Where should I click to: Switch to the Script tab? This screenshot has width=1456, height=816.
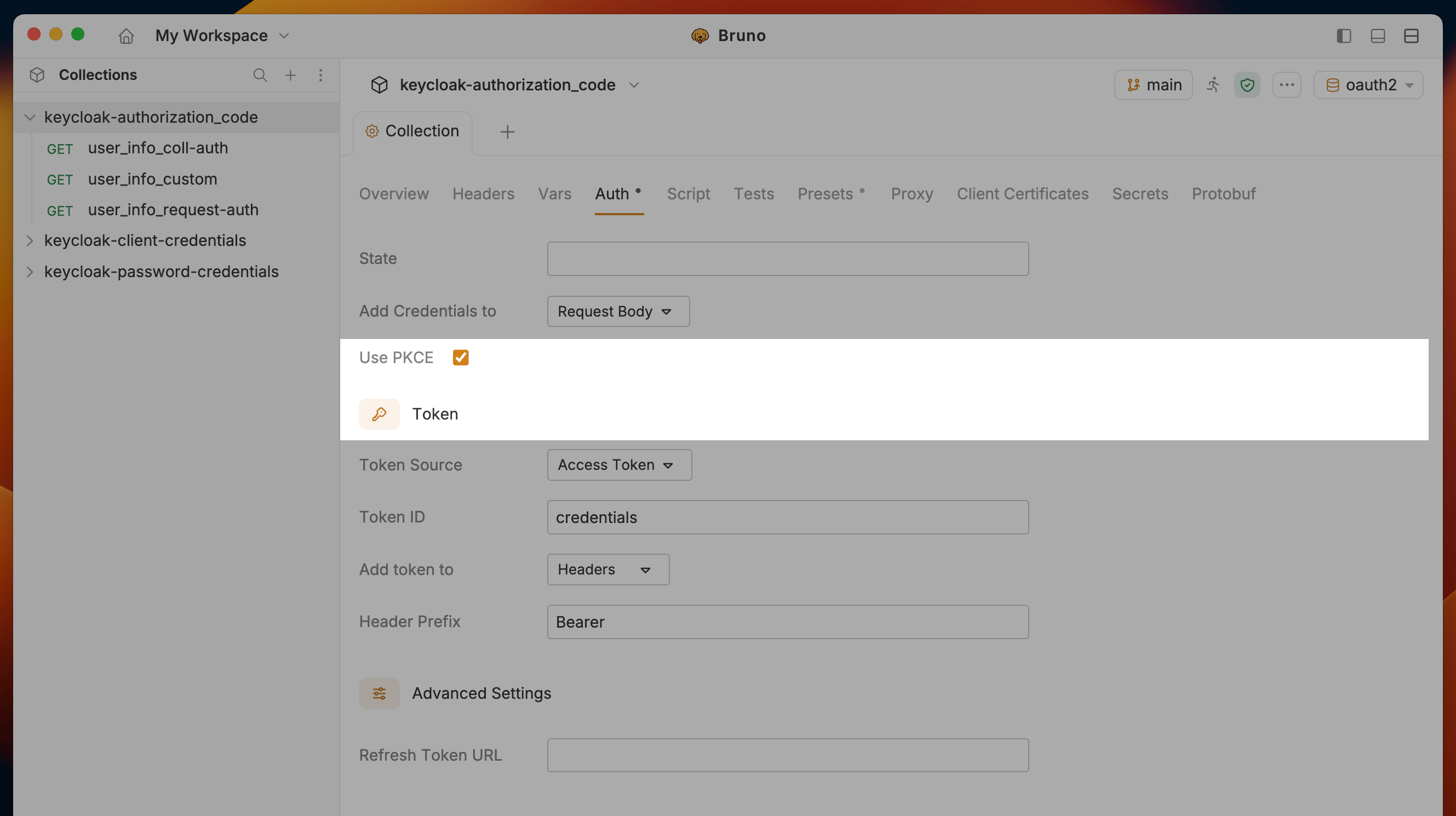tap(689, 194)
